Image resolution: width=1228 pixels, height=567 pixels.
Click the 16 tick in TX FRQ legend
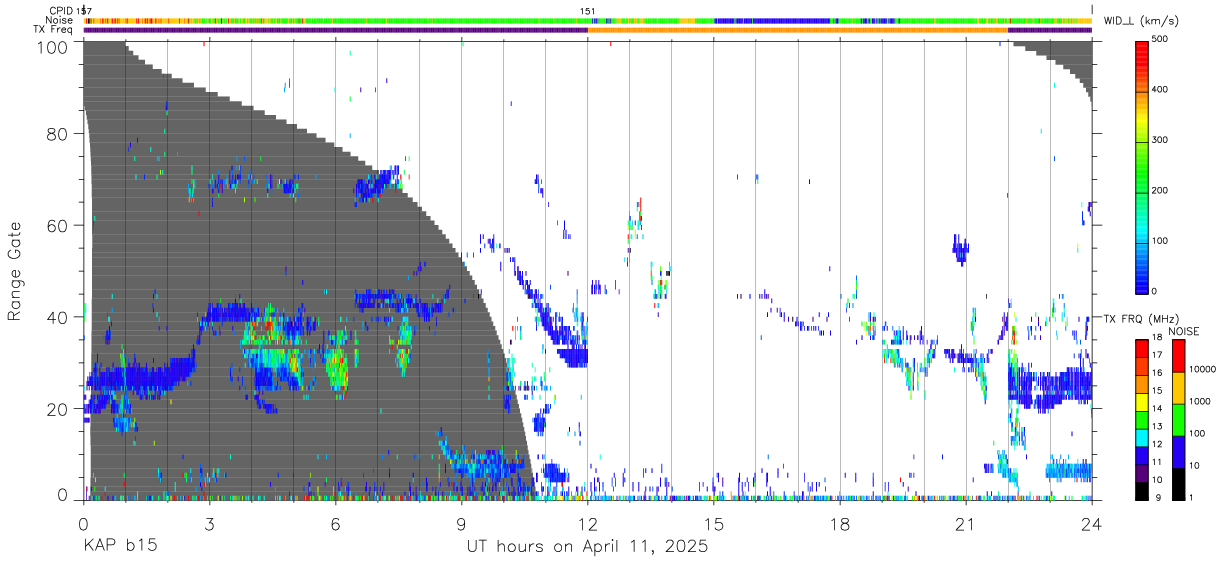[1158, 373]
